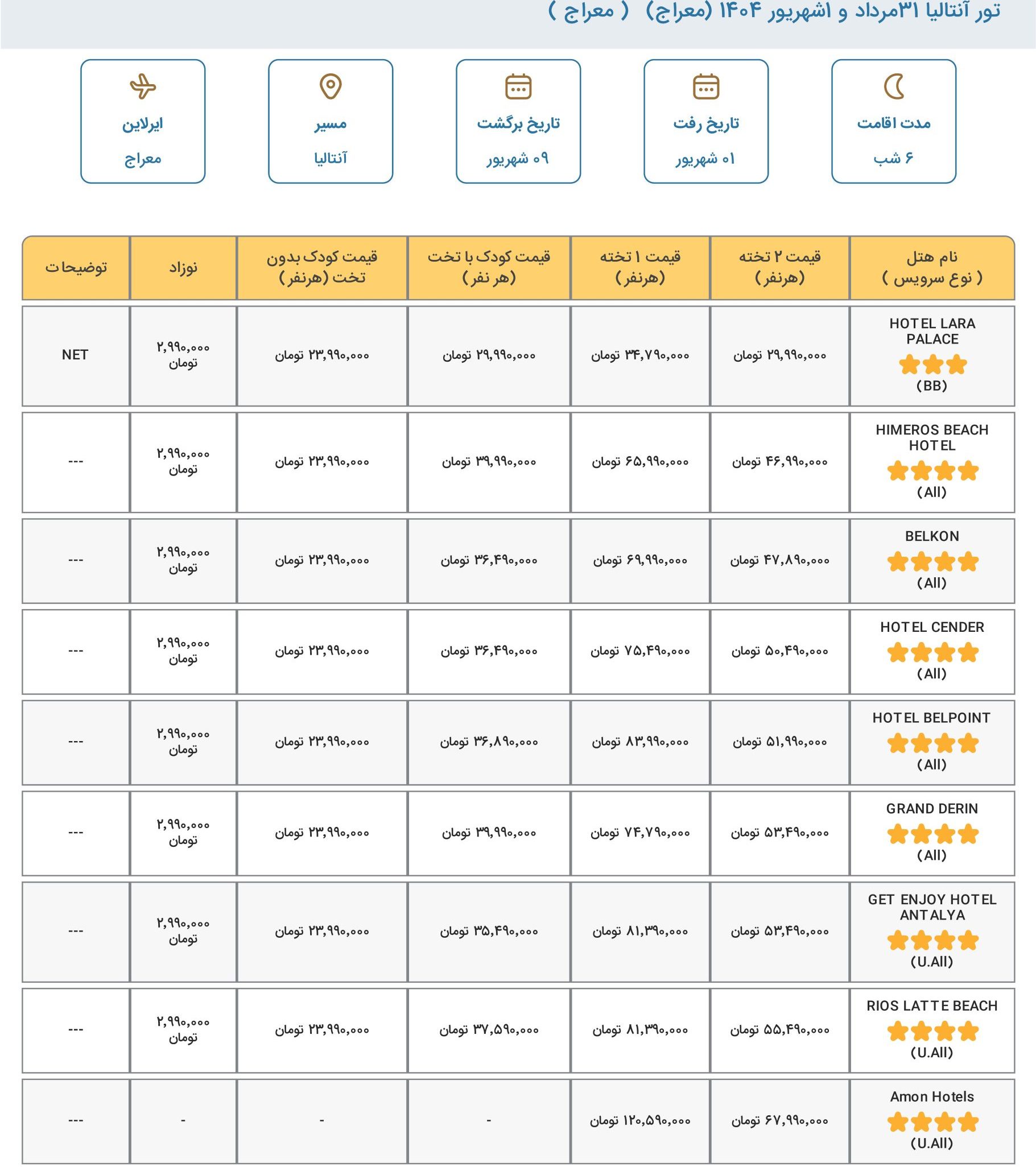Click the Antalya route card
1036x1167 pixels.
(x=331, y=121)
